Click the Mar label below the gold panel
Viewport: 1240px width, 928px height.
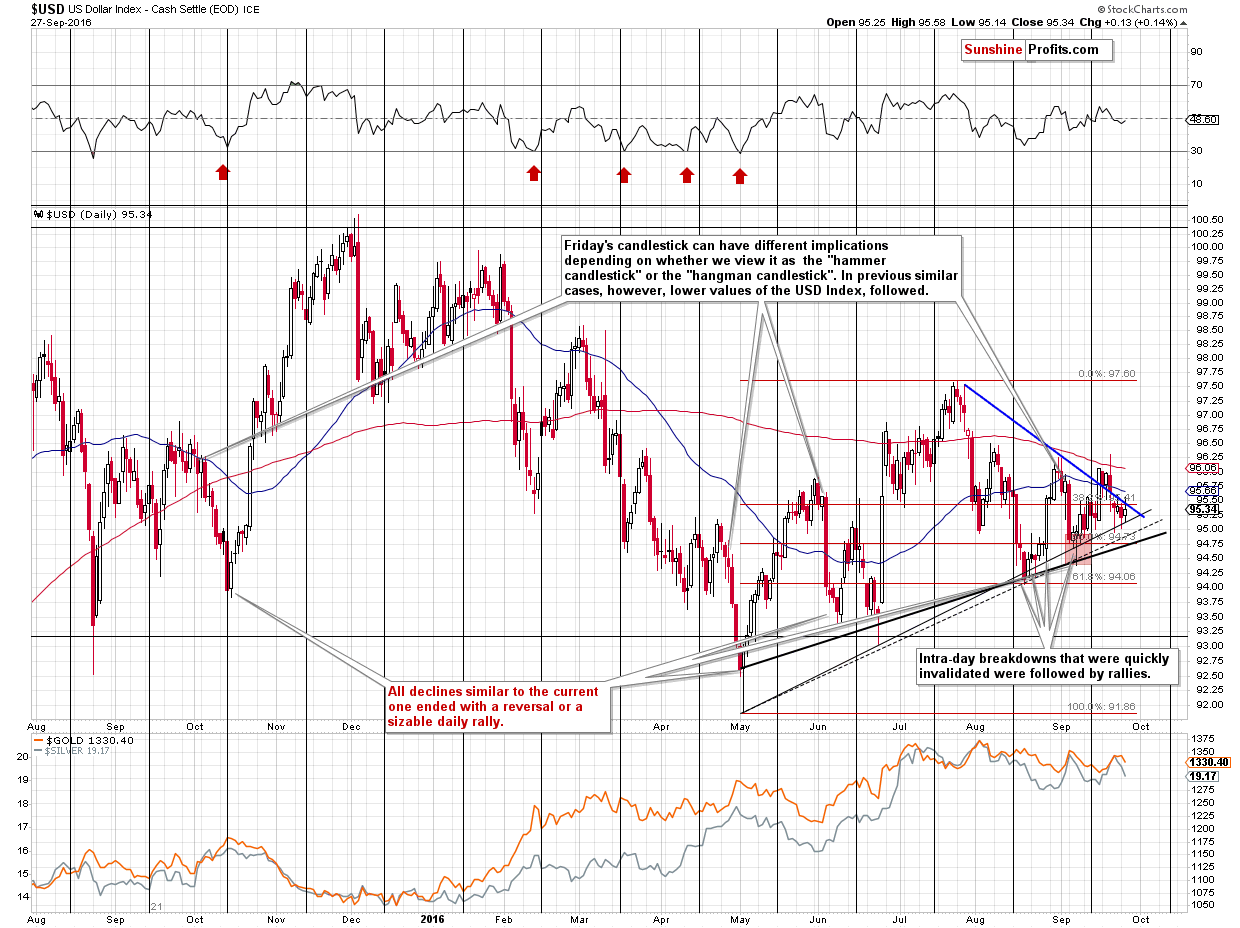click(x=578, y=918)
